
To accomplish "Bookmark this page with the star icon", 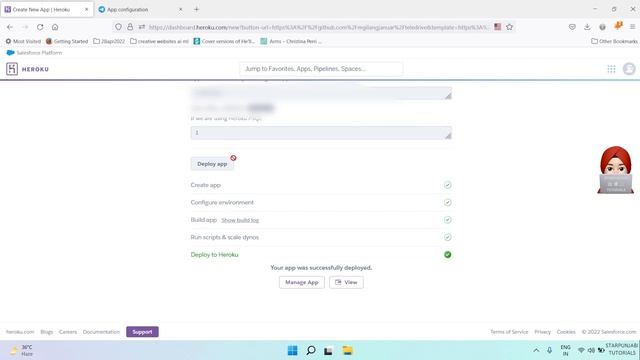I will click(x=509, y=27).
